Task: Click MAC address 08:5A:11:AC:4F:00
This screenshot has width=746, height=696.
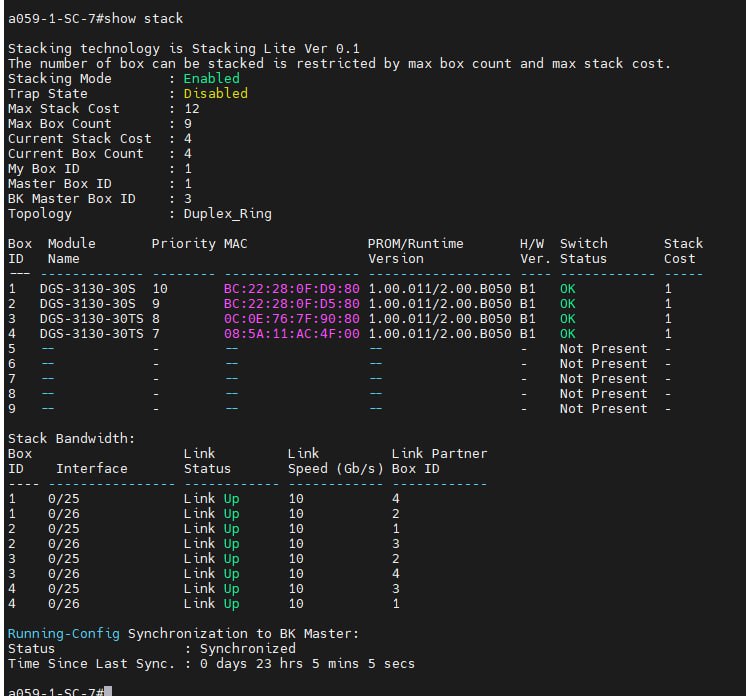Action: pos(292,334)
